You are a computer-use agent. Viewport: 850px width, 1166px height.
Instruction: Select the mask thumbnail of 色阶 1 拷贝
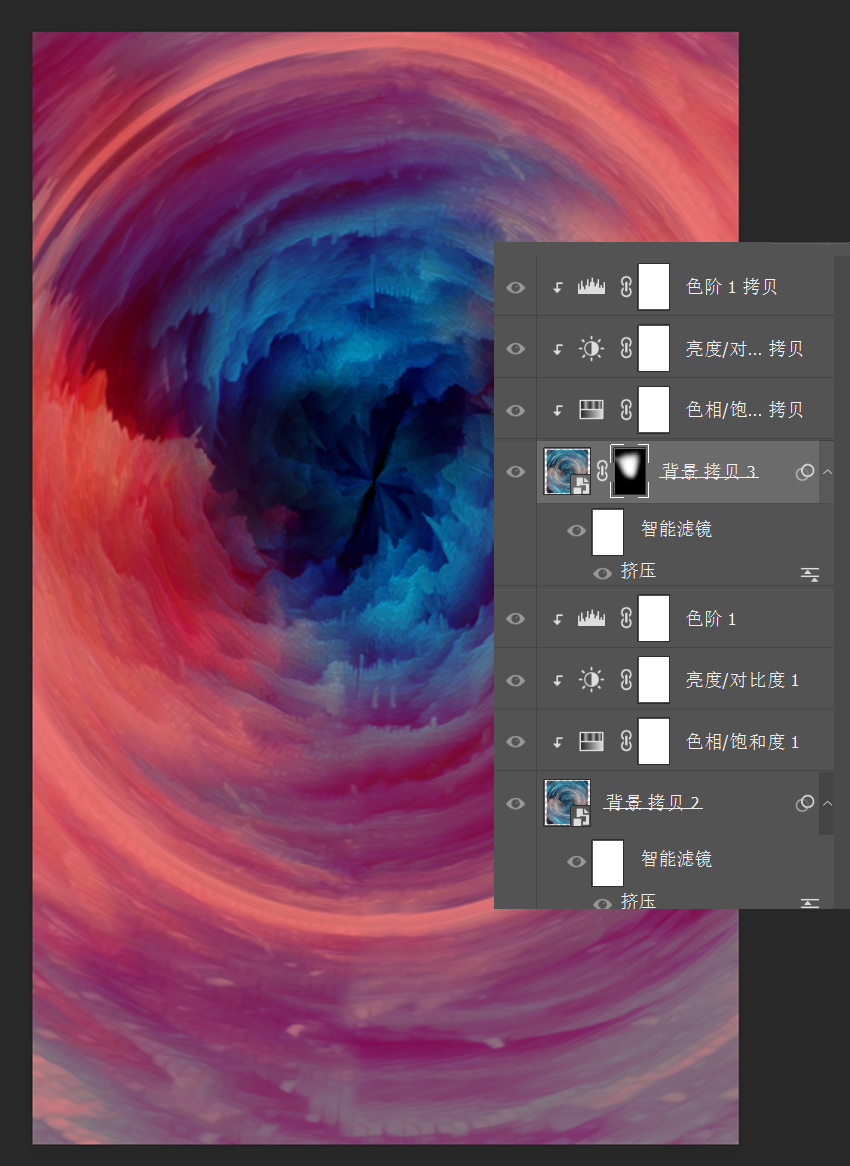pos(654,286)
